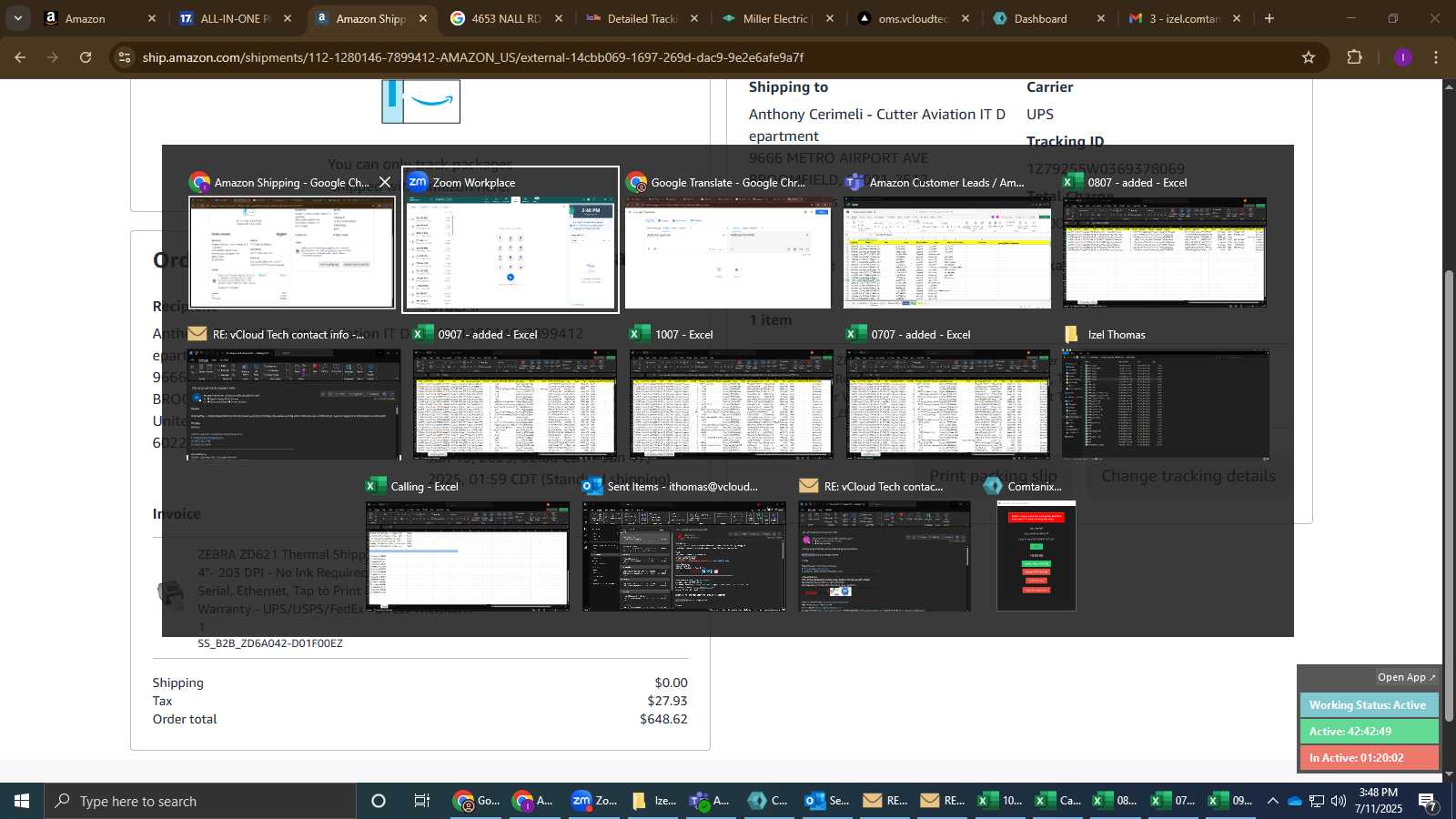The width and height of the screenshot is (1456, 819).
Task: Open Outlook Sent items taskbar item
Action: 828,801
